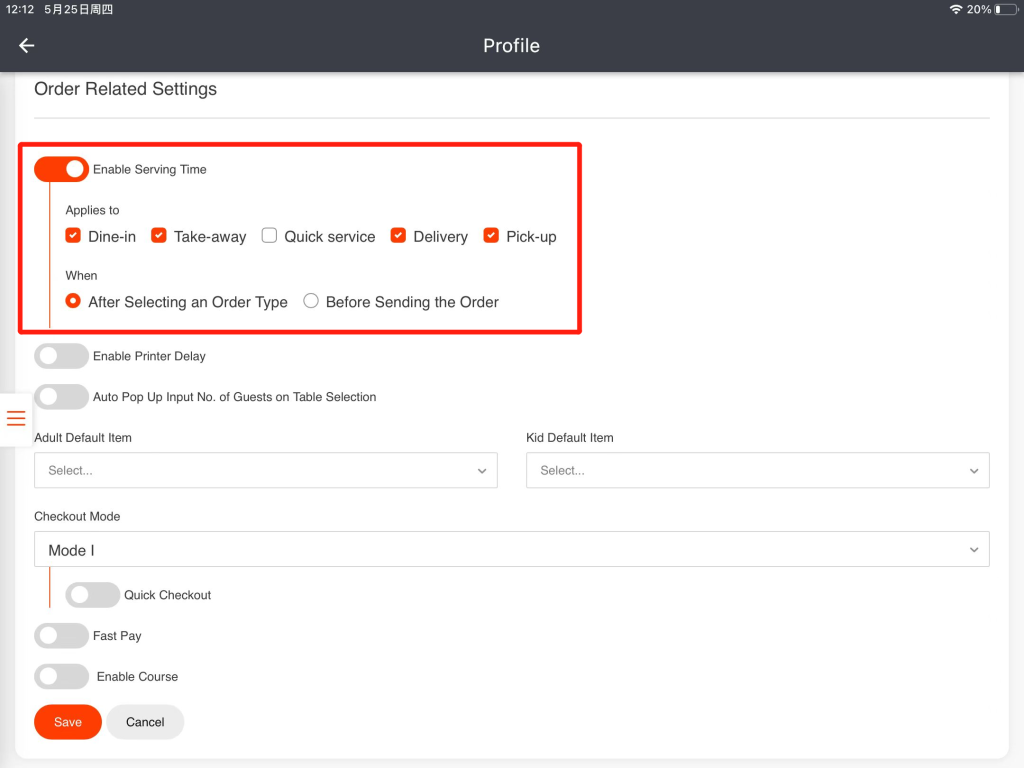The width and height of the screenshot is (1024, 768).
Task: Expand the Checkout Mode dropdown
Action: (511, 549)
